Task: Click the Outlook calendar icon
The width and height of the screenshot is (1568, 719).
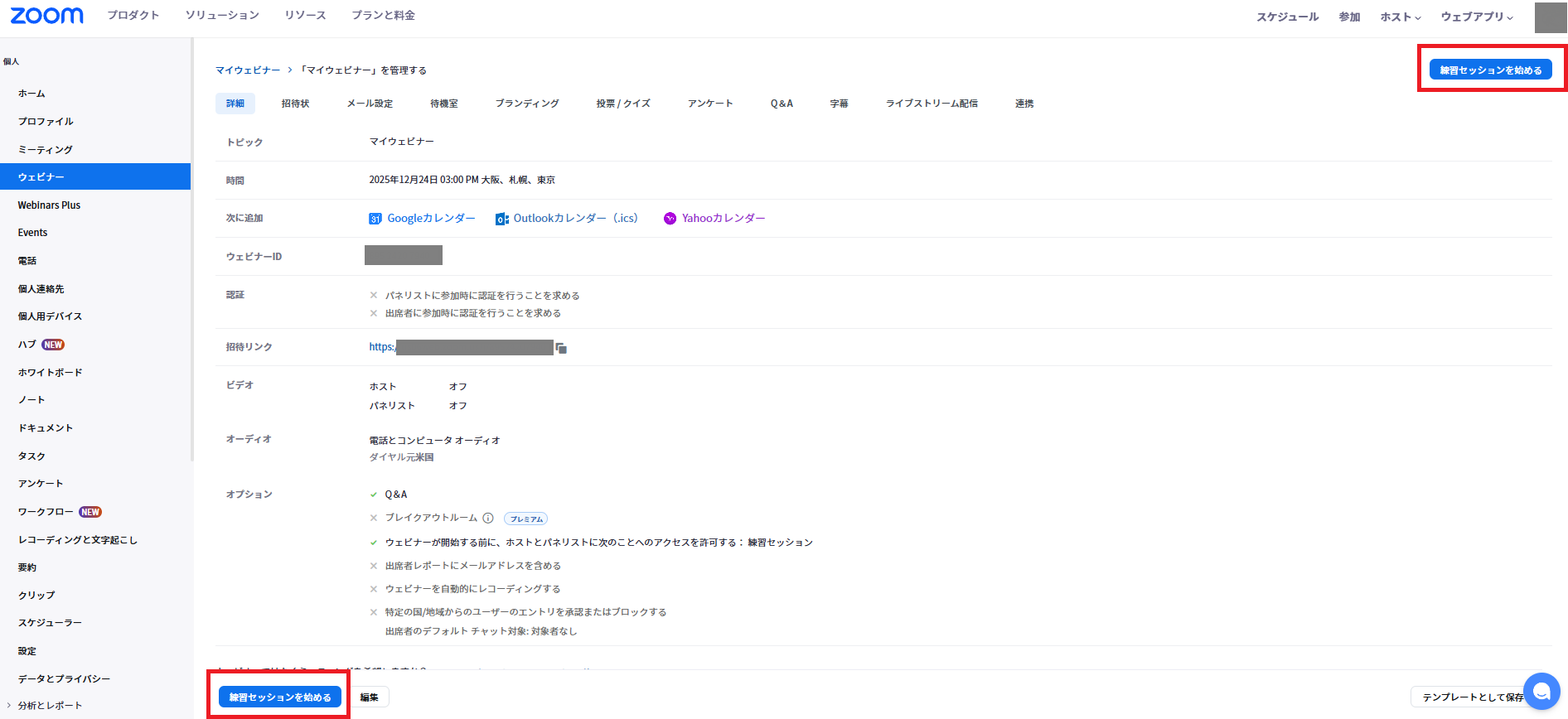Action: tap(501, 219)
